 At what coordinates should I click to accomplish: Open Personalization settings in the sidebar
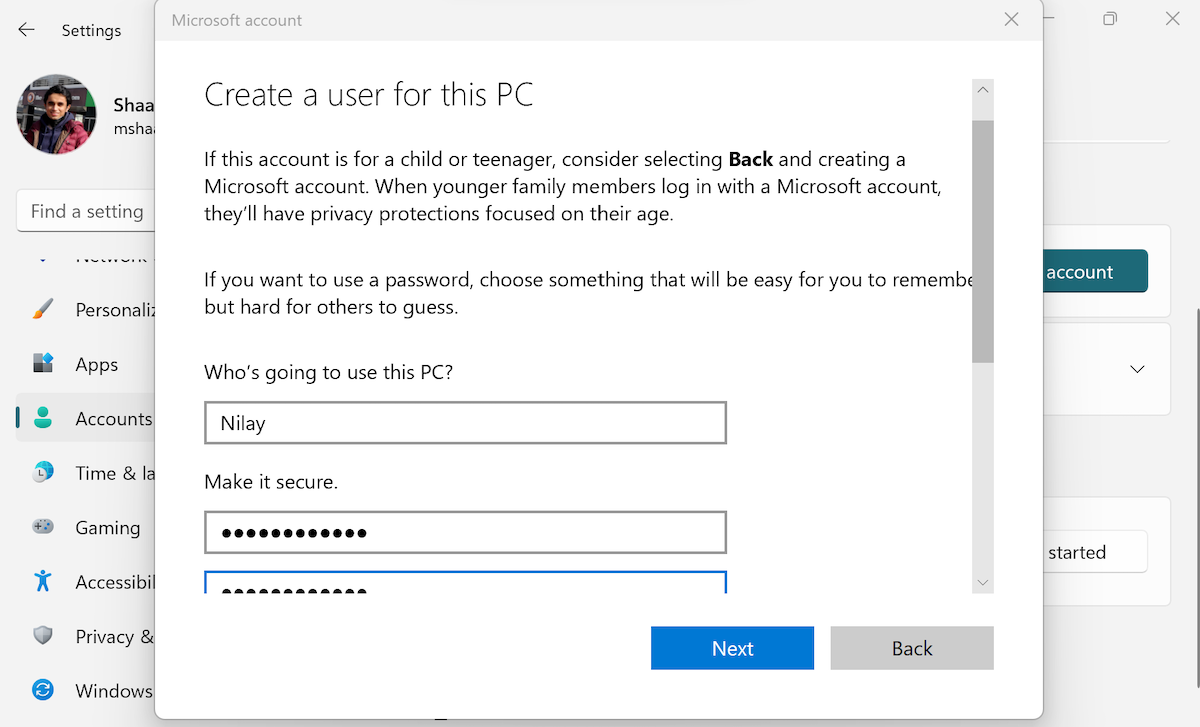coord(43,309)
